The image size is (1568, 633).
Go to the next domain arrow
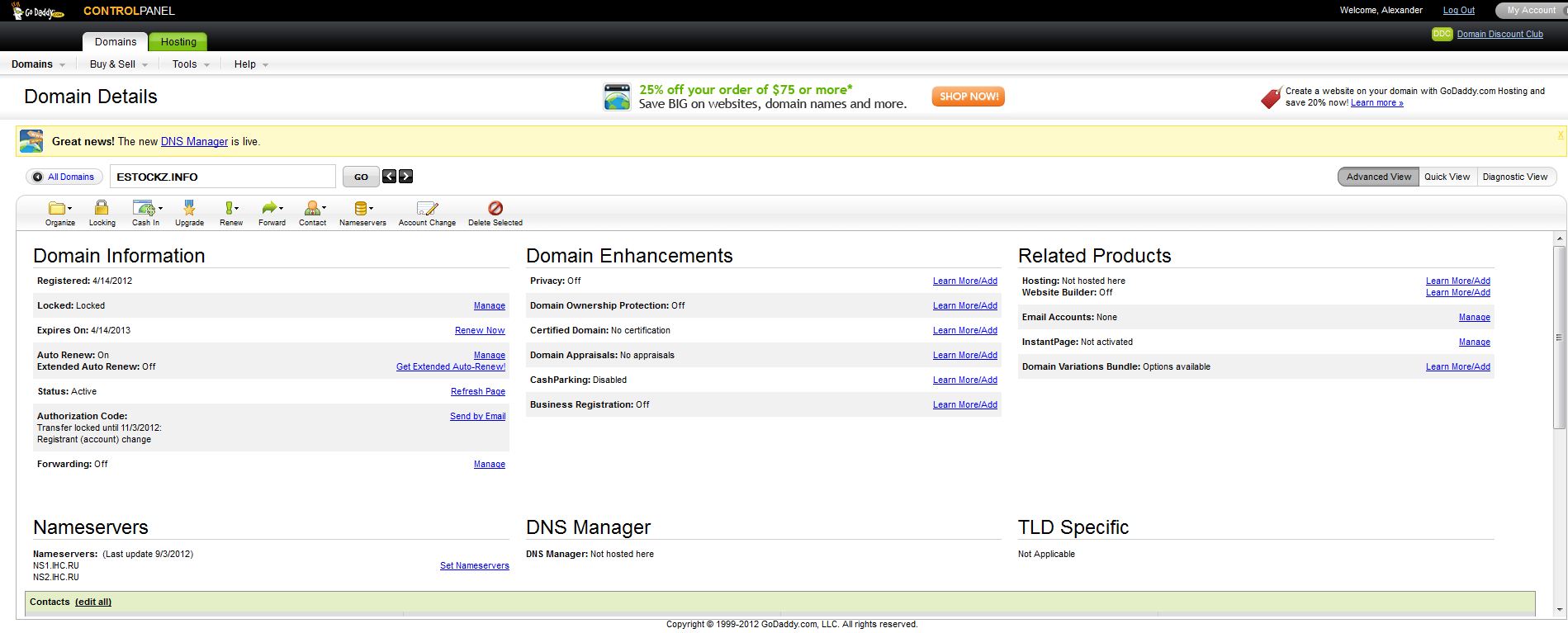click(405, 177)
